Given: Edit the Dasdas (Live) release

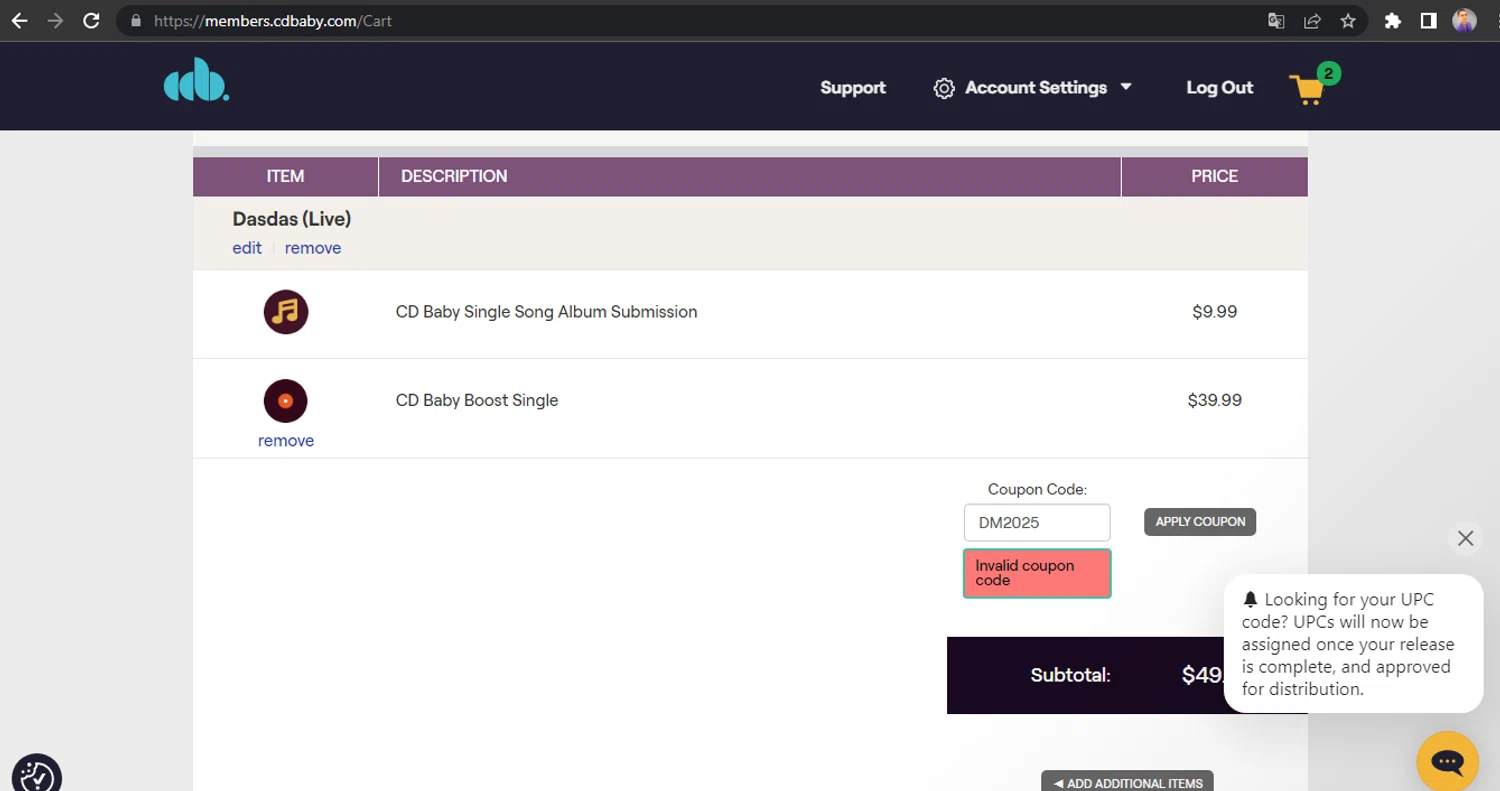Looking at the screenshot, I should tap(247, 248).
